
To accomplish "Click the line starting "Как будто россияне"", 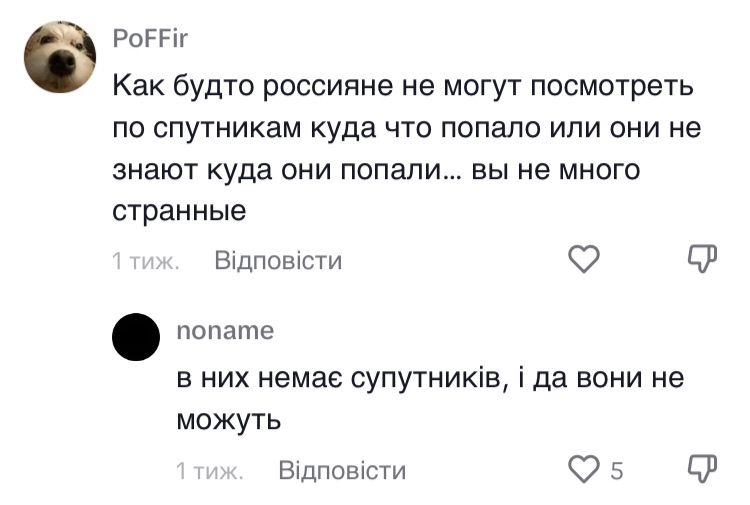I will (402, 86).
